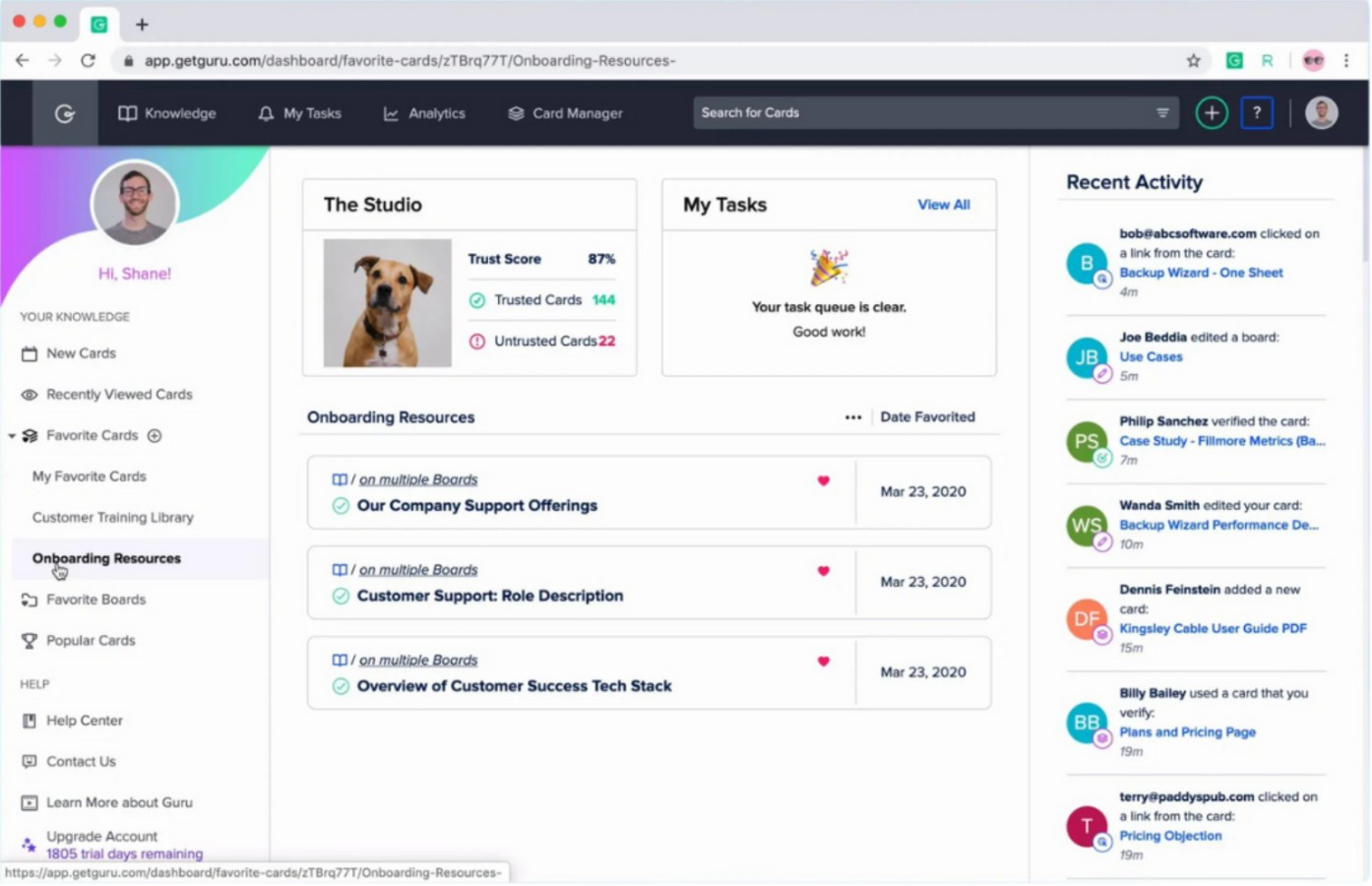Click View All in the My Tasks panel
This screenshot has height=886, width=1372.
[943, 205]
